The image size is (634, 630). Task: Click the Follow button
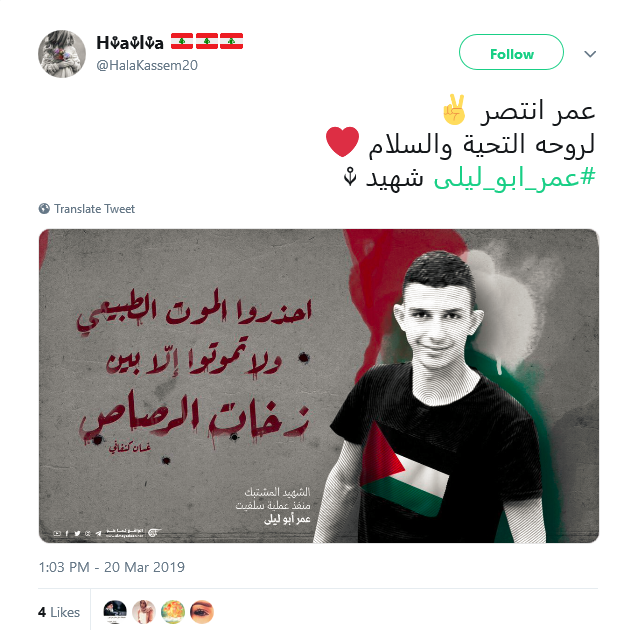tap(511, 52)
